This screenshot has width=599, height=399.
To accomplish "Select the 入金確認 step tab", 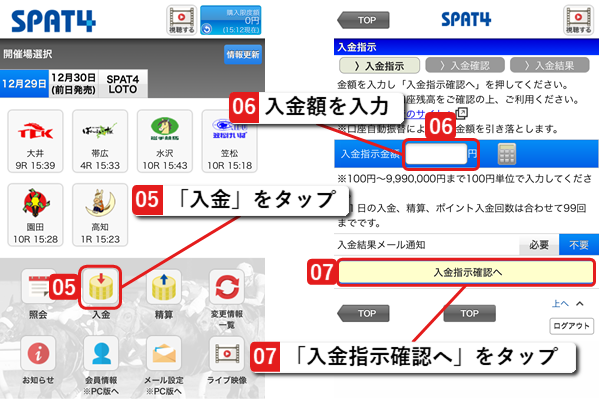I will tap(465, 66).
